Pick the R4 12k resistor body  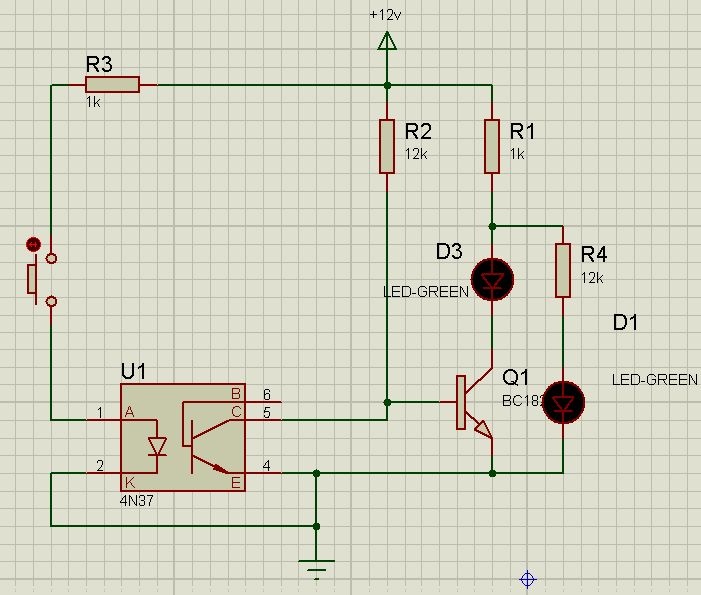click(563, 270)
